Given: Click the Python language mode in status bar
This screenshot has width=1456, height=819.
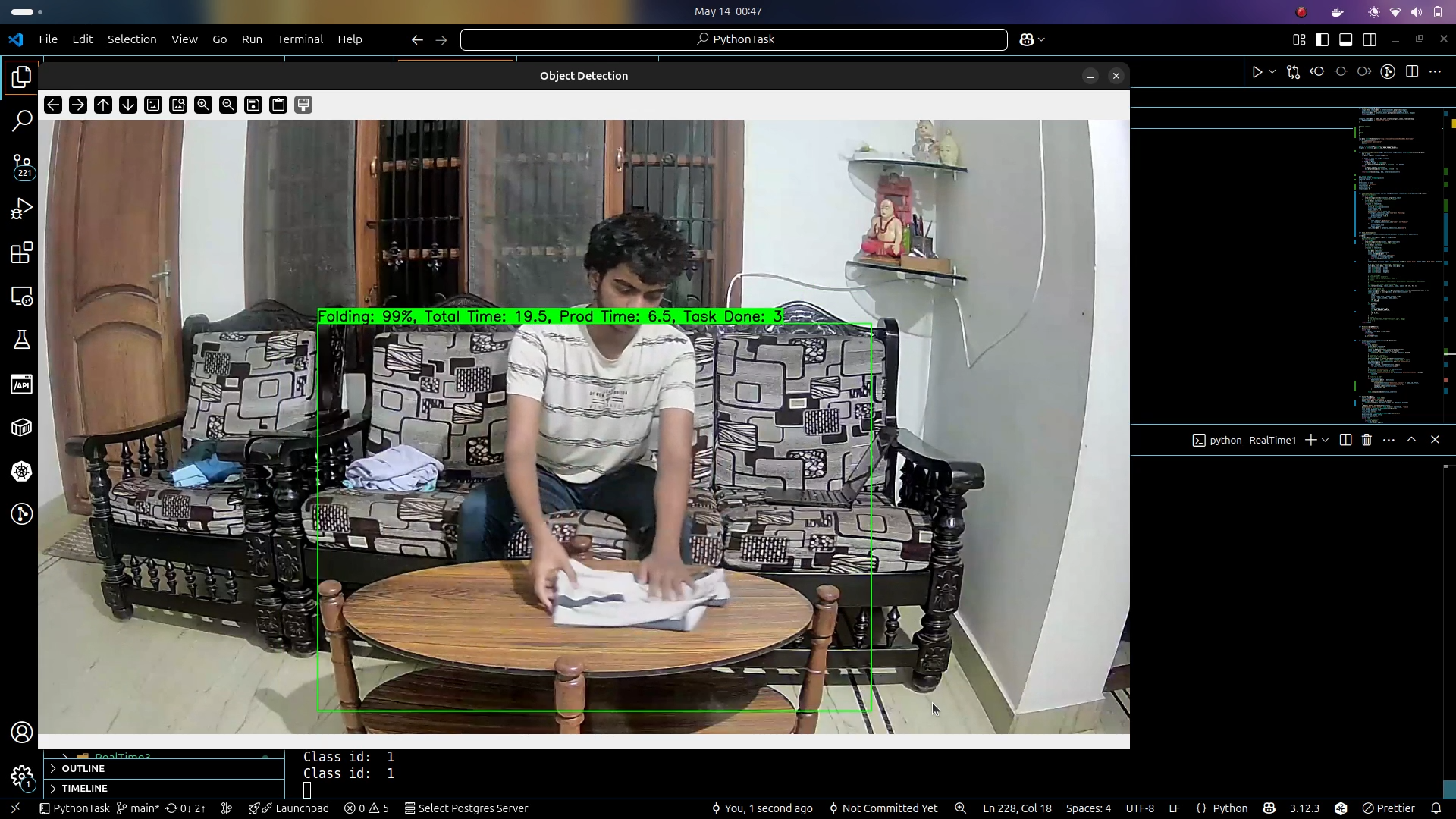Looking at the screenshot, I should [x=1229, y=808].
